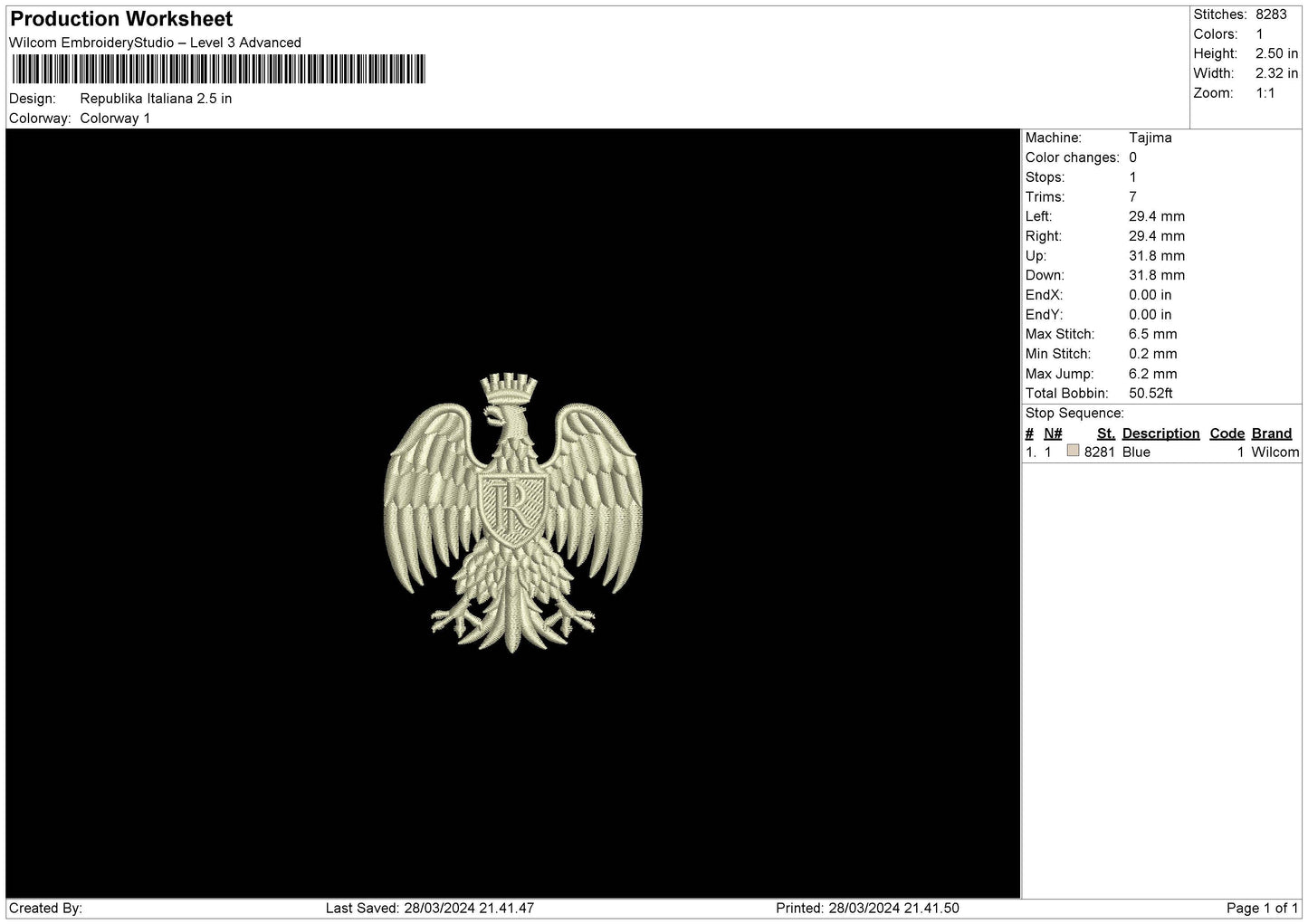The image size is (1308, 924).
Task: Click the Stitches value 8283
Action: (1271, 14)
